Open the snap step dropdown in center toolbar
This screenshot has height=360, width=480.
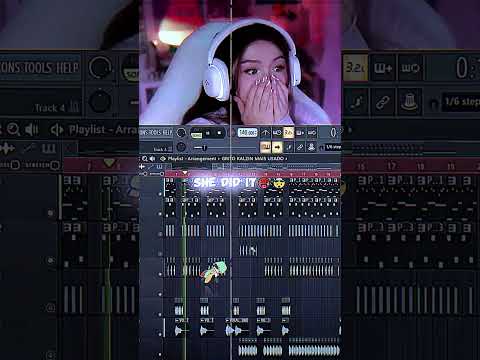click(x=333, y=147)
